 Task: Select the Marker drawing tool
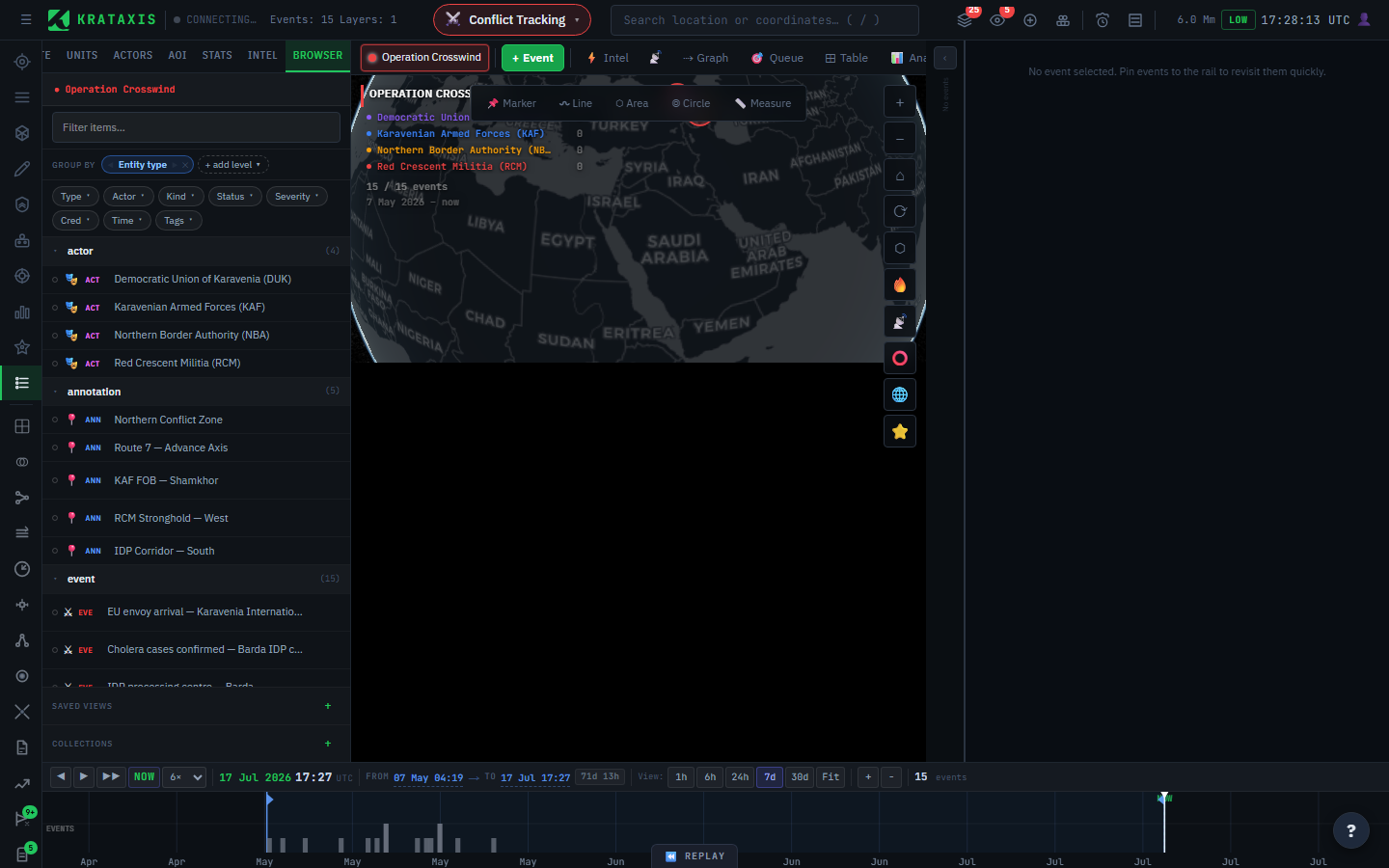(511, 103)
